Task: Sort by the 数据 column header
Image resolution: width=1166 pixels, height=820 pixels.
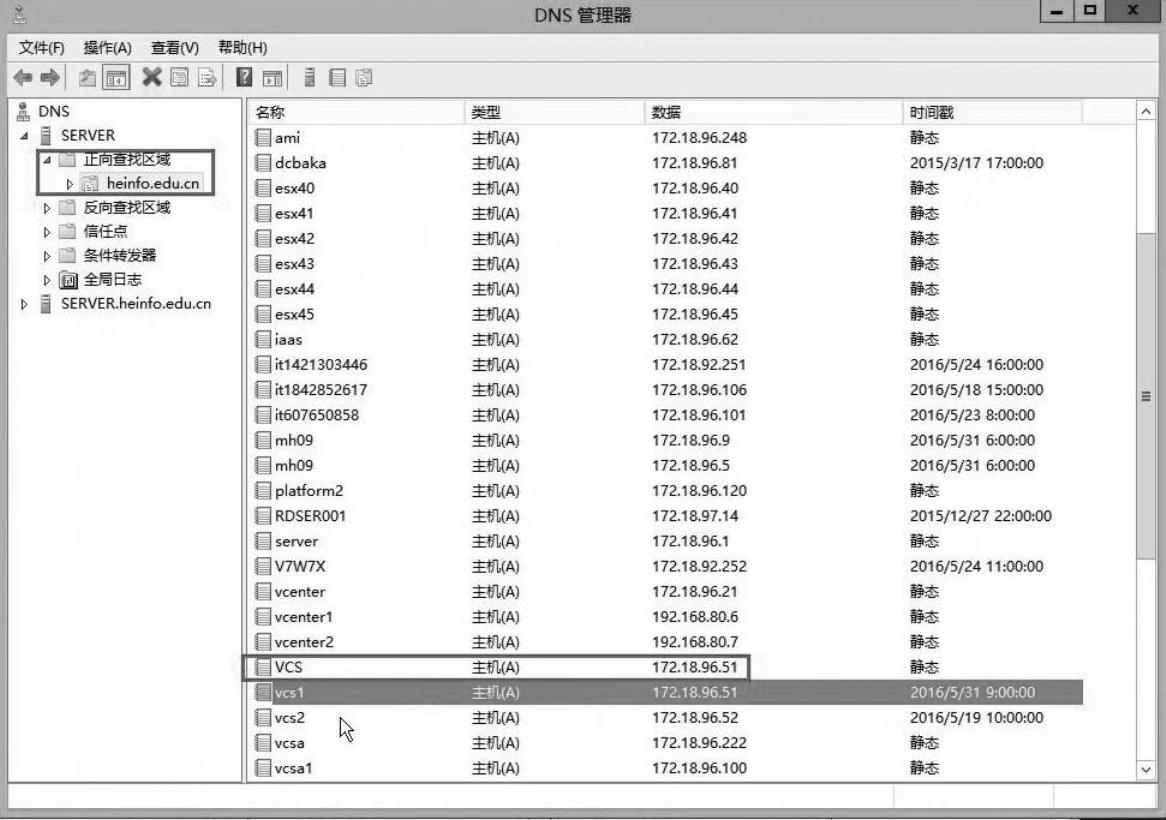Action: [x=773, y=112]
